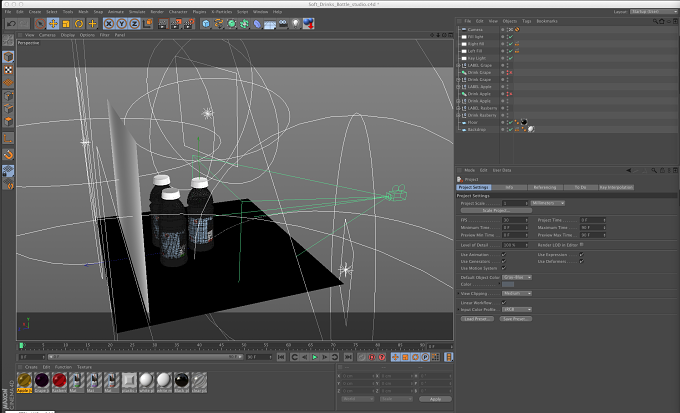Expand the Drink Rasberry object in the tree

[458, 115]
